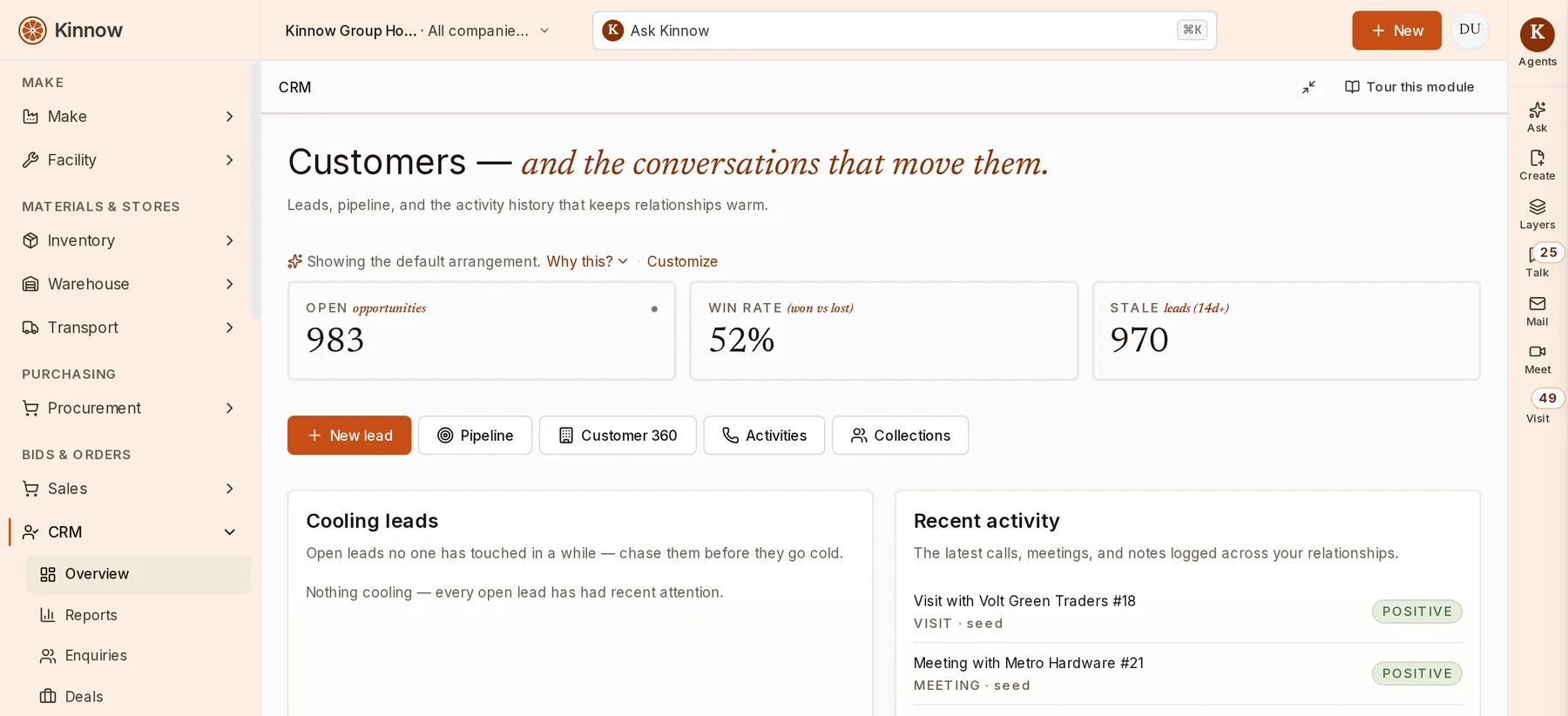Open Mail from right sidebar
Screen dimensions: 1568x716
(x=1537, y=310)
